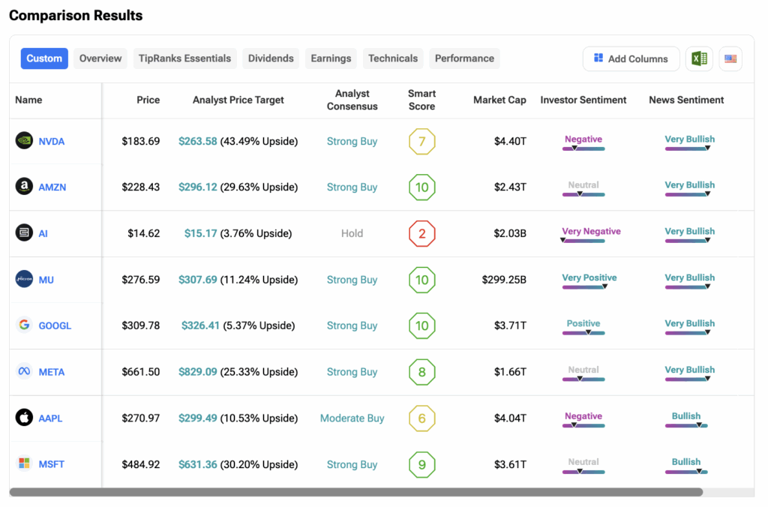
Task: Click the Apple logo icon
Action: click(24, 418)
